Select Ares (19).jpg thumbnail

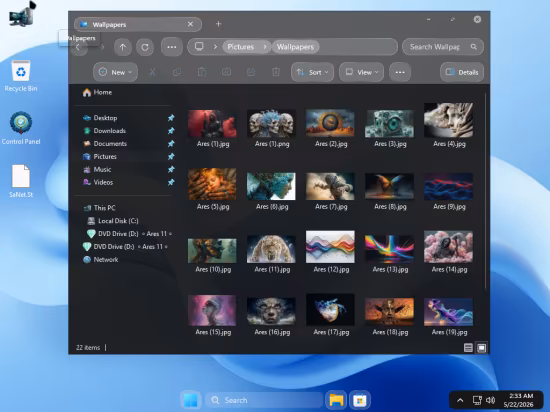pos(449,316)
